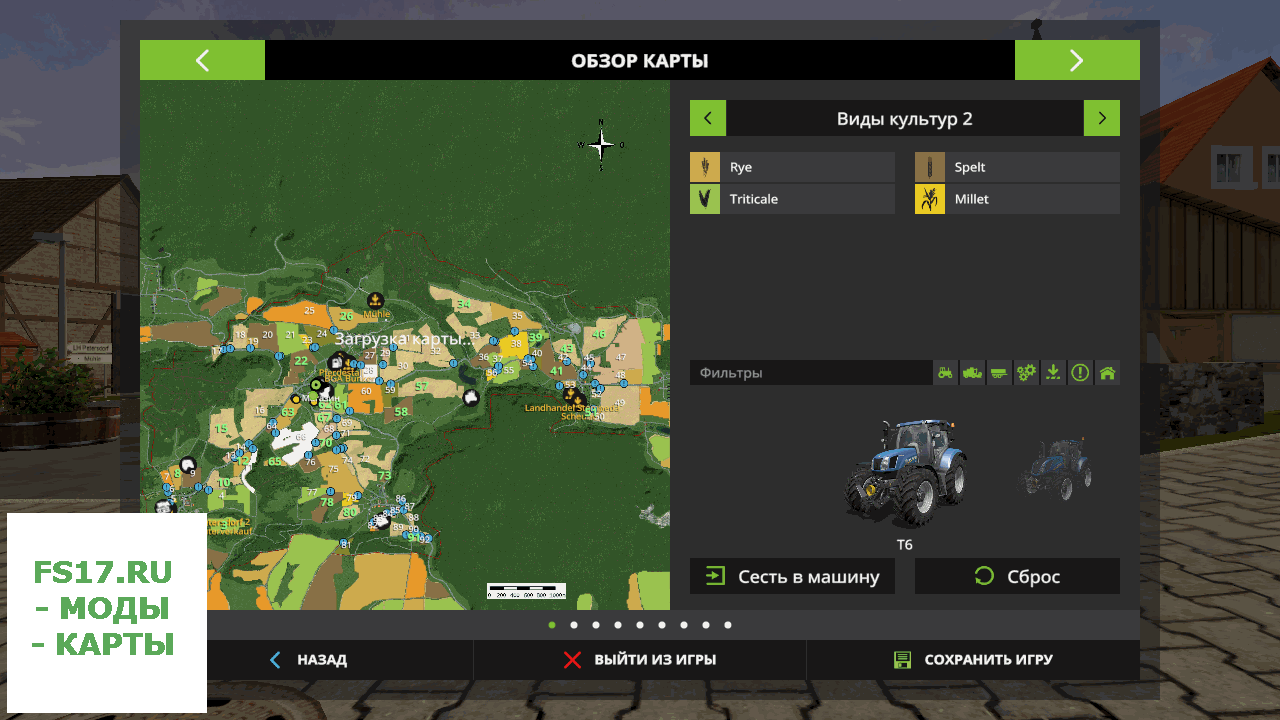Click the enter vehicle arrow icon

(715, 576)
